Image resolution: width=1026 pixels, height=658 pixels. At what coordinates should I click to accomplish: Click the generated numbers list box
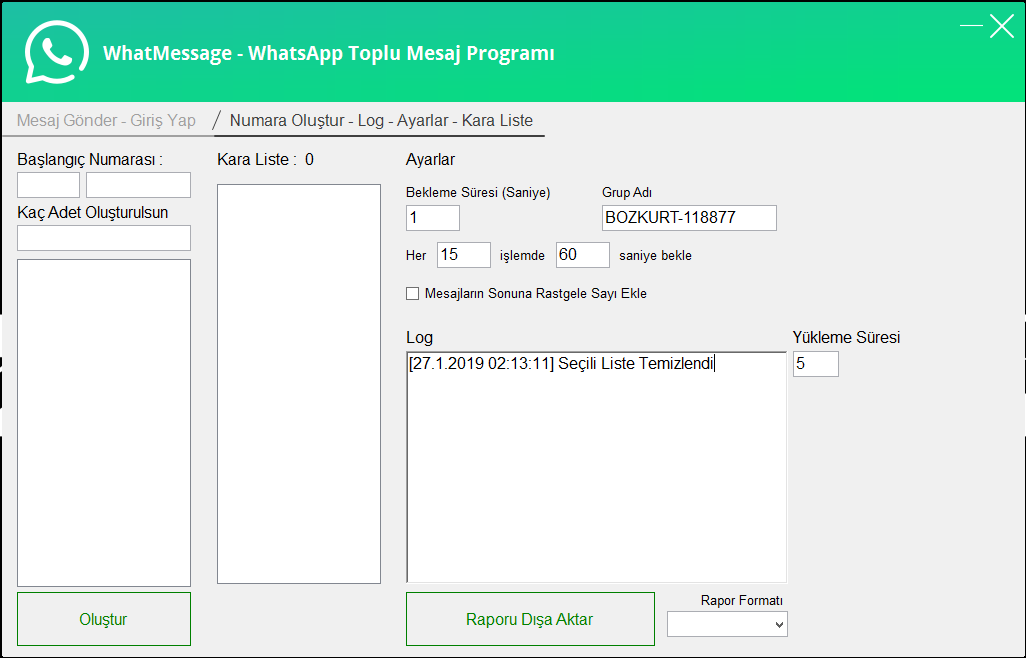tap(104, 422)
